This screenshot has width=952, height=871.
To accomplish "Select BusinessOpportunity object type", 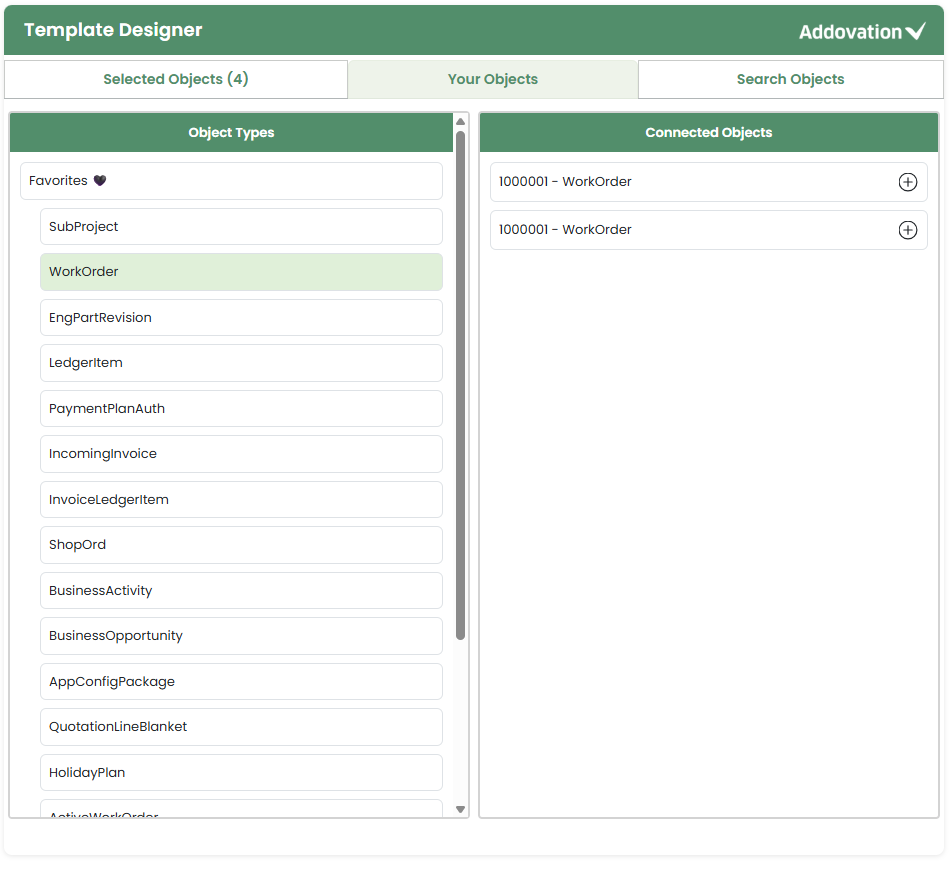I will [241, 636].
